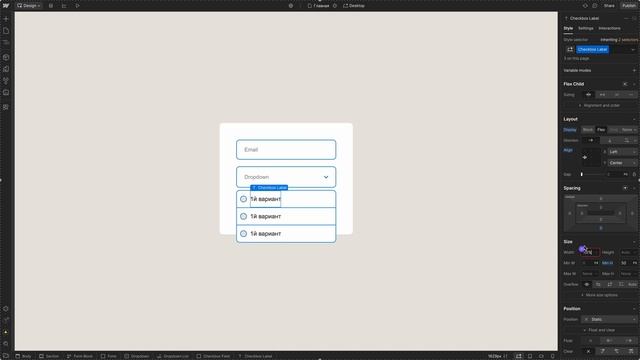This screenshot has height=360, width=640.
Task: Add a Variable mode with plus icon
Action: pyautogui.click(x=634, y=70)
